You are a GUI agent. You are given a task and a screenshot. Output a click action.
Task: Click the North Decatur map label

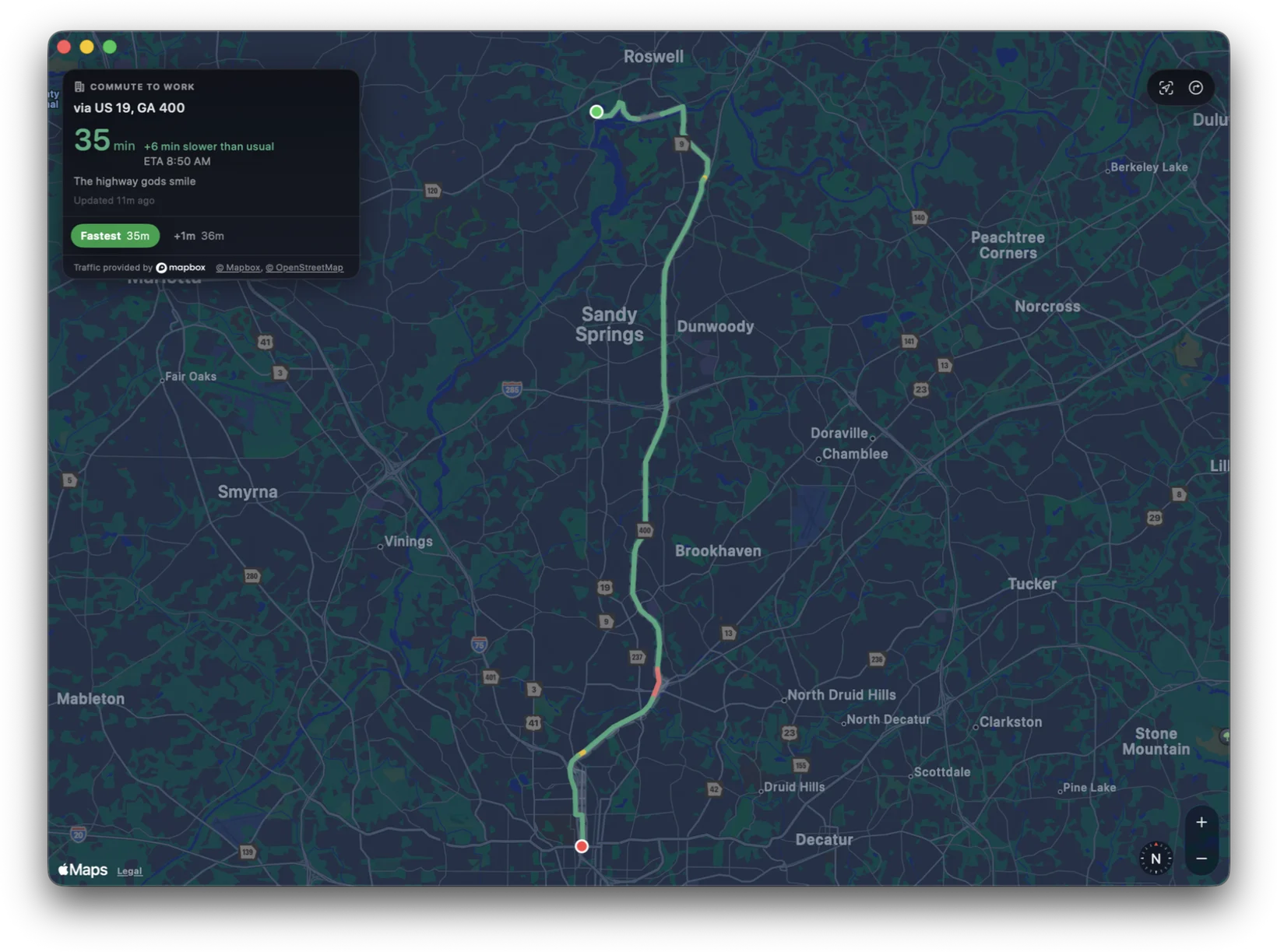coord(888,720)
